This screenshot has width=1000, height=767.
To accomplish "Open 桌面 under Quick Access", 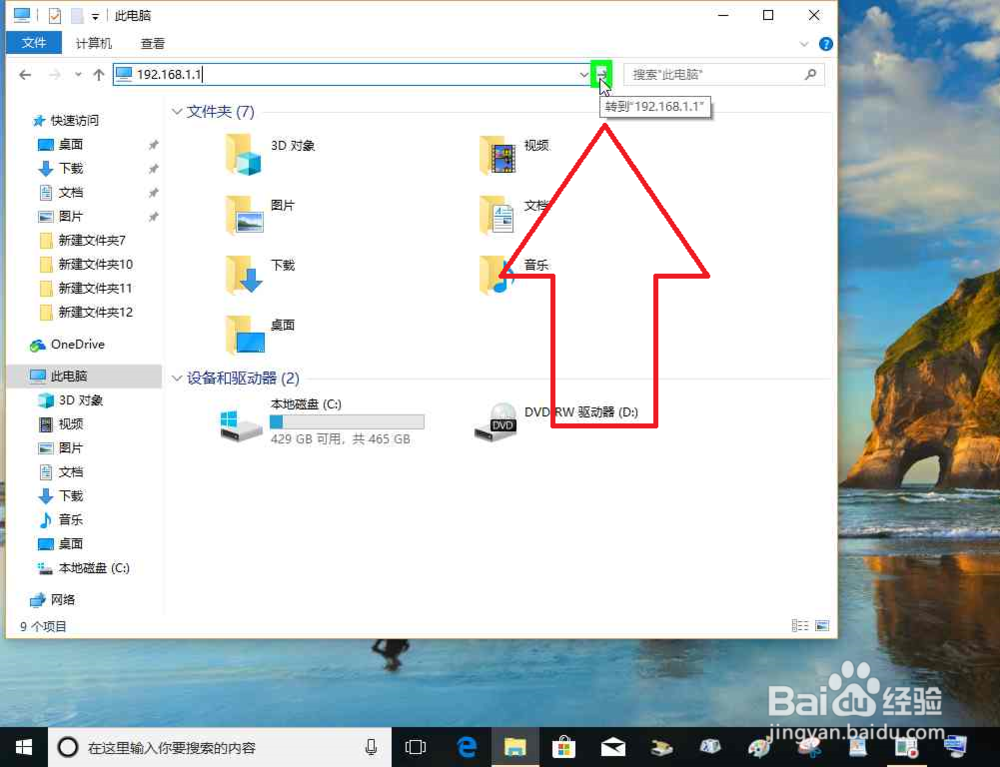I will 71,145.
